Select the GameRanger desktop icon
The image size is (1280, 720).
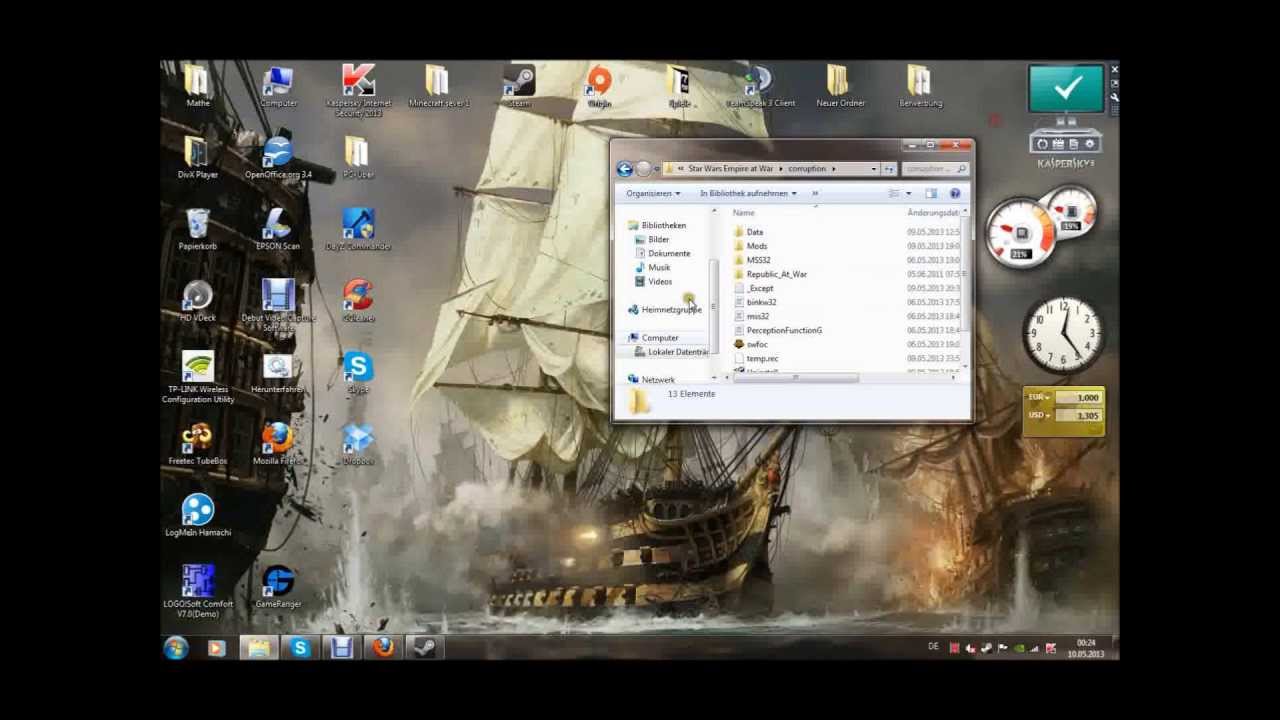click(x=278, y=588)
